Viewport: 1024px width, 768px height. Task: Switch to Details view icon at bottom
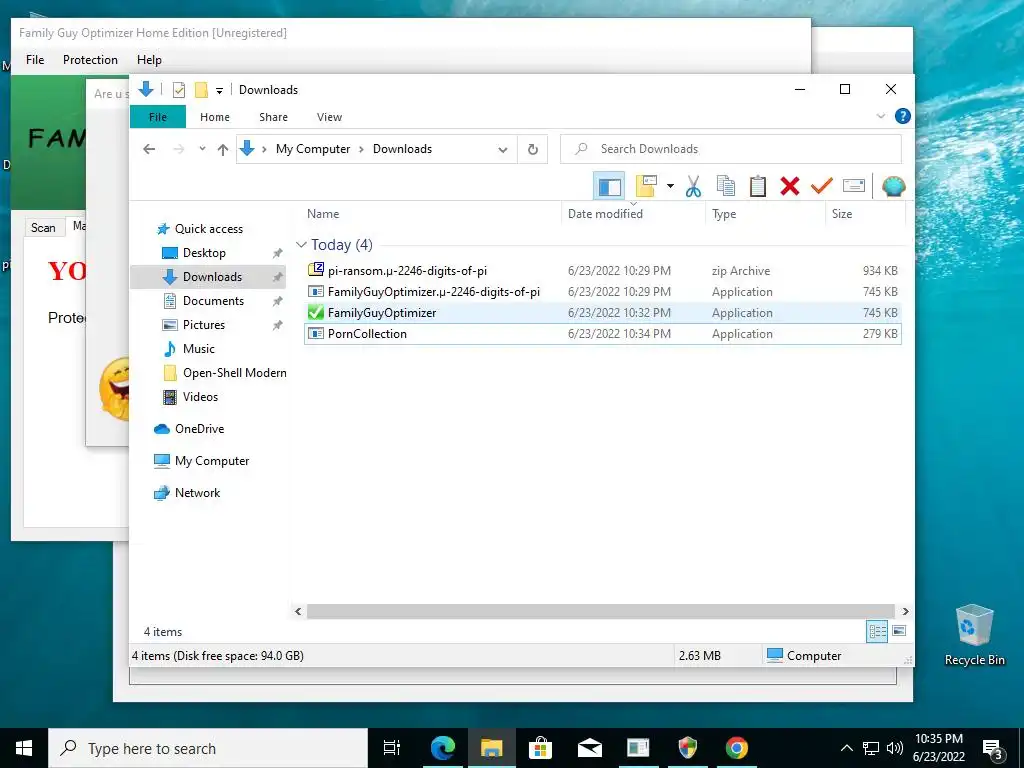pos(877,631)
